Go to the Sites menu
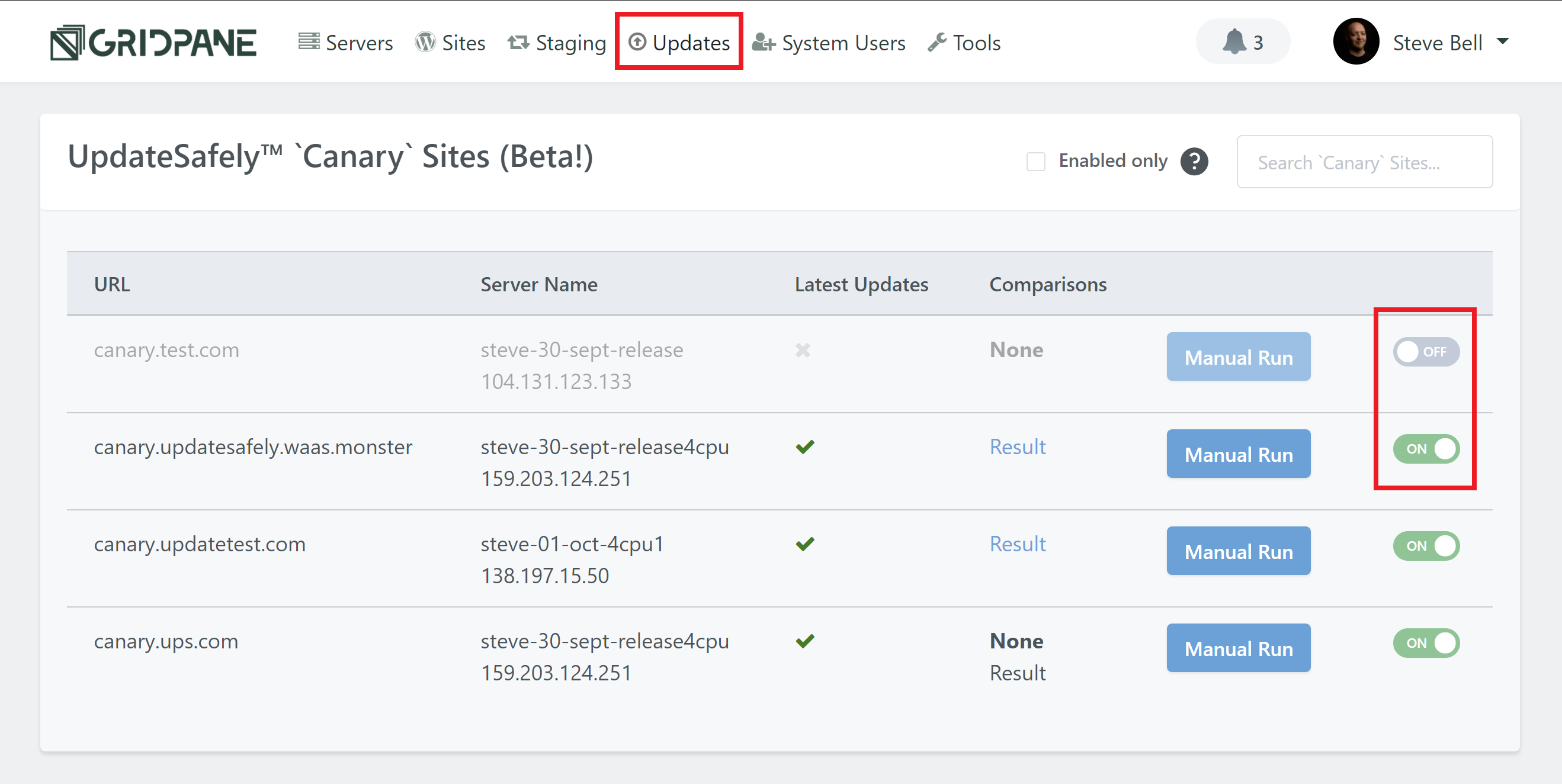This screenshot has height=784, width=1562. 450,43
